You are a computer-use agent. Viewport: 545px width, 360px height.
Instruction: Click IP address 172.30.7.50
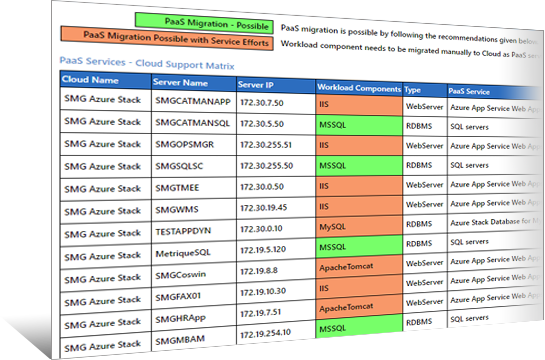coord(262,103)
